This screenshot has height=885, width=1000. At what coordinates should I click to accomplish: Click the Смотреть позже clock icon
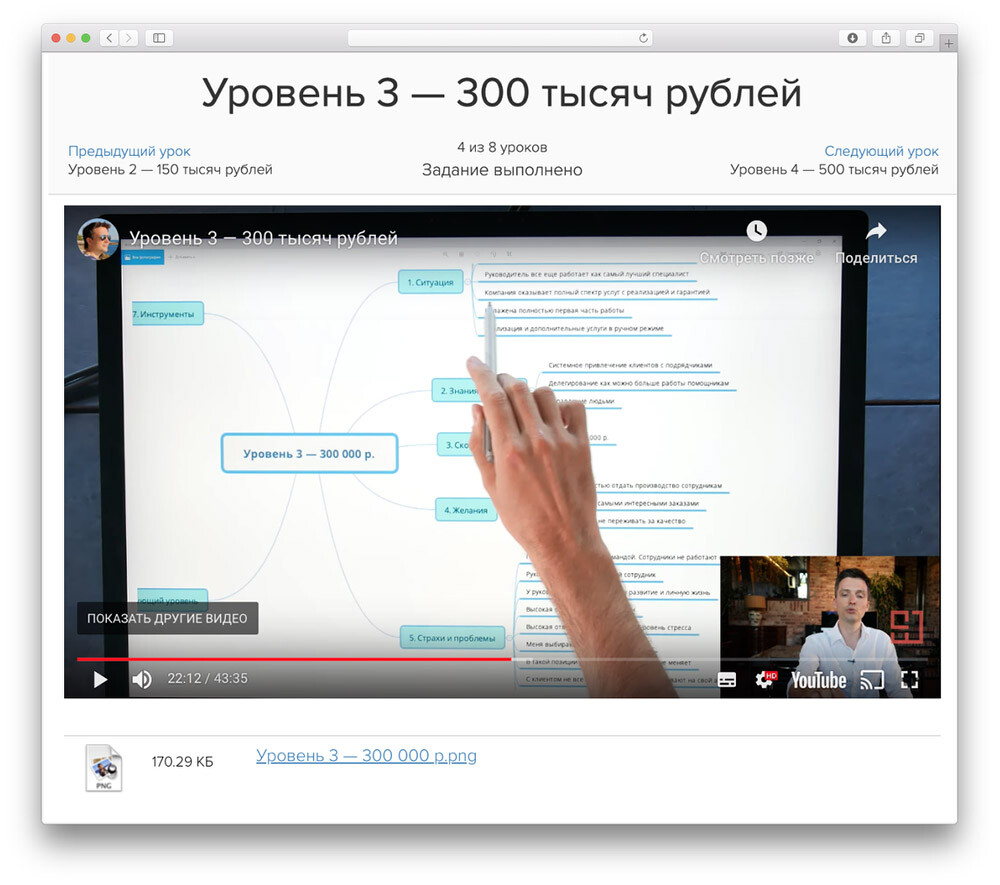756,231
